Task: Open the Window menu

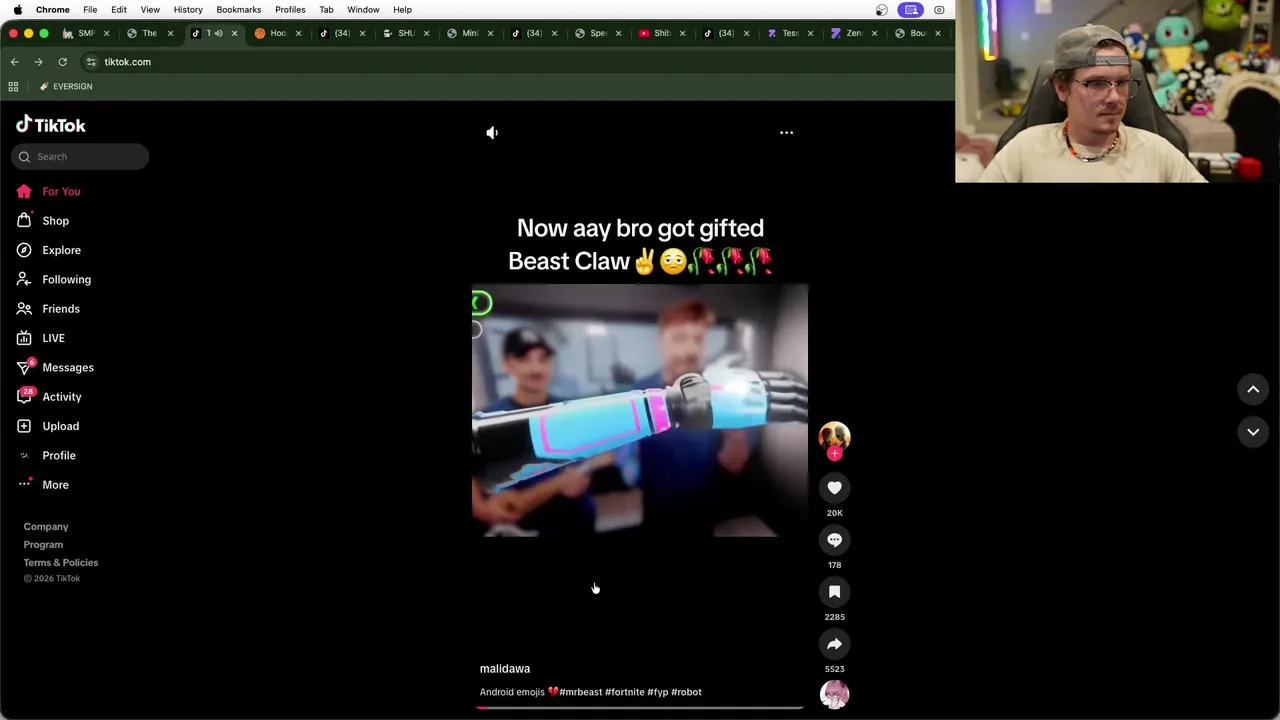Action: [x=363, y=10]
